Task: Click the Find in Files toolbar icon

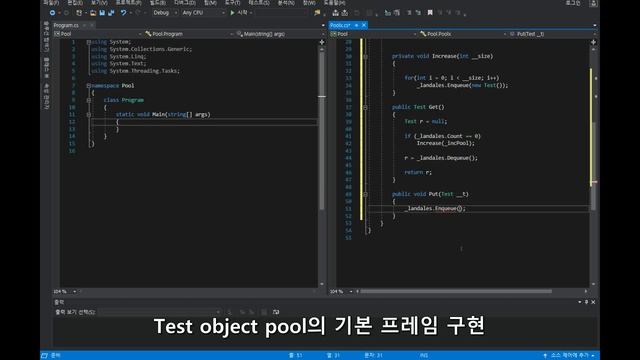Action: tap(317, 13)
